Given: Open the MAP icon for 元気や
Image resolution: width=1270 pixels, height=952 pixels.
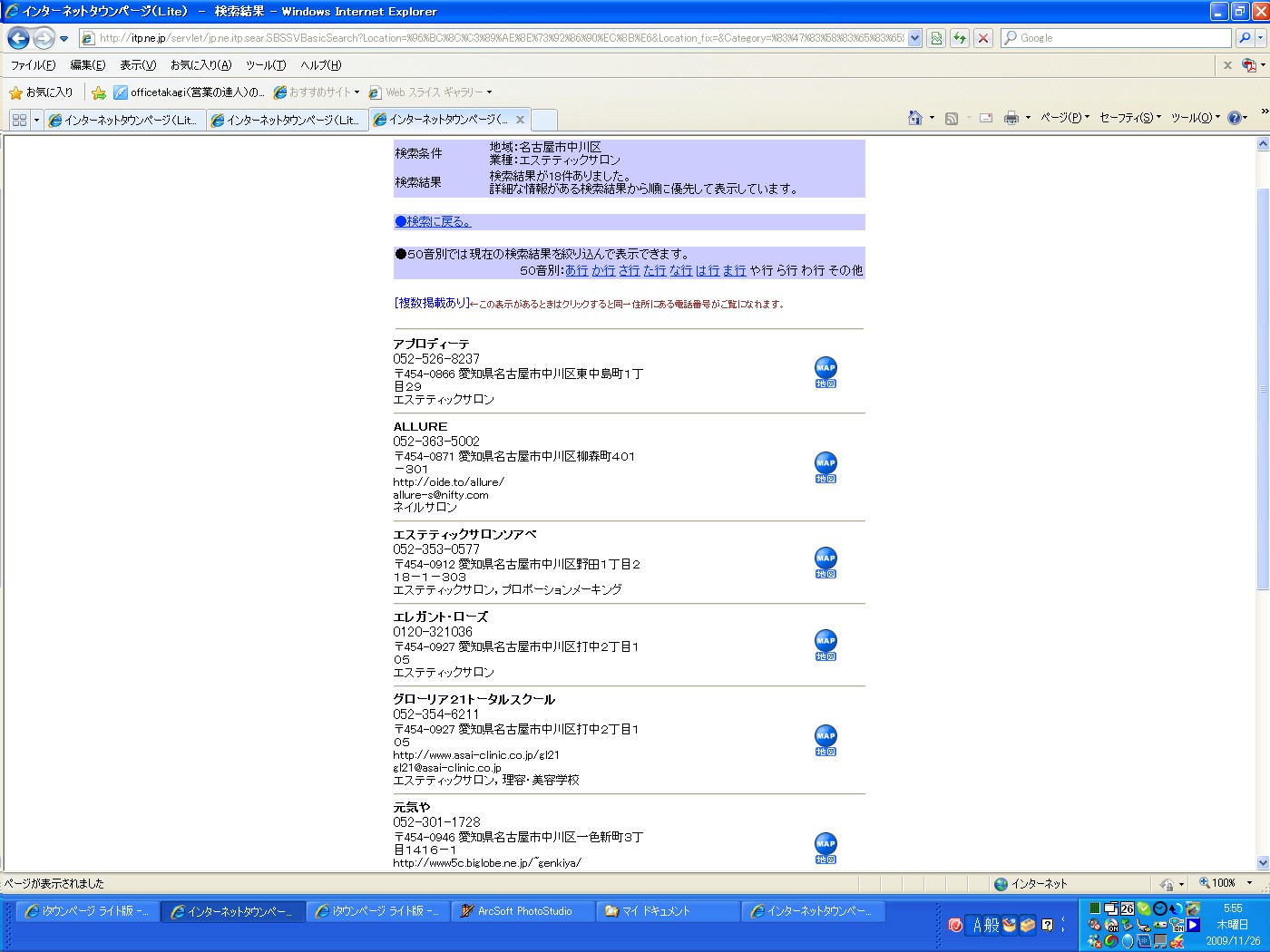Looking at the screenshot, I should tap(825, 848).
